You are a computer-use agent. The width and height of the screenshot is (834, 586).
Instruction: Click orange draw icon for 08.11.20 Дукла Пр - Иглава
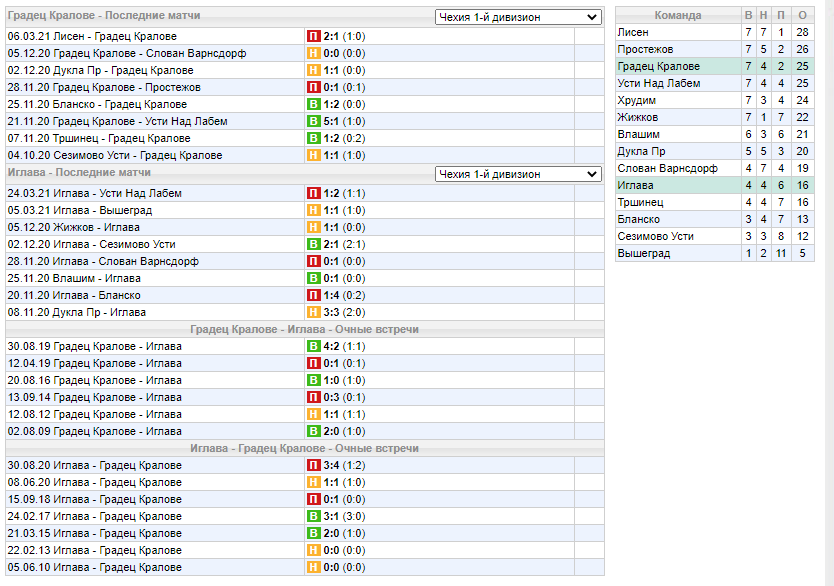[x=313, y=312]
